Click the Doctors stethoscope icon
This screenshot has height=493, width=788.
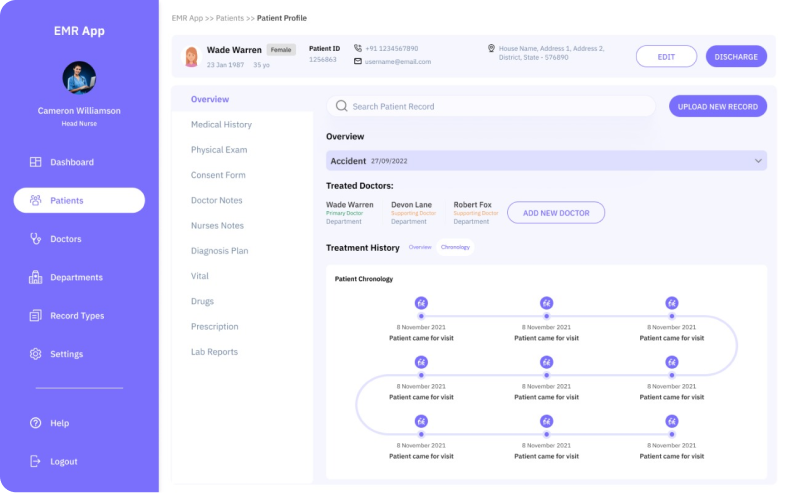click(x=35, y=239)
